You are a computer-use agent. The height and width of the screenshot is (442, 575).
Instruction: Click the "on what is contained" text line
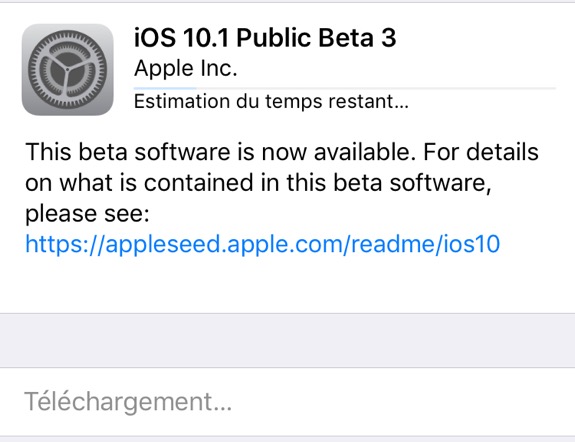click(258, 183)
